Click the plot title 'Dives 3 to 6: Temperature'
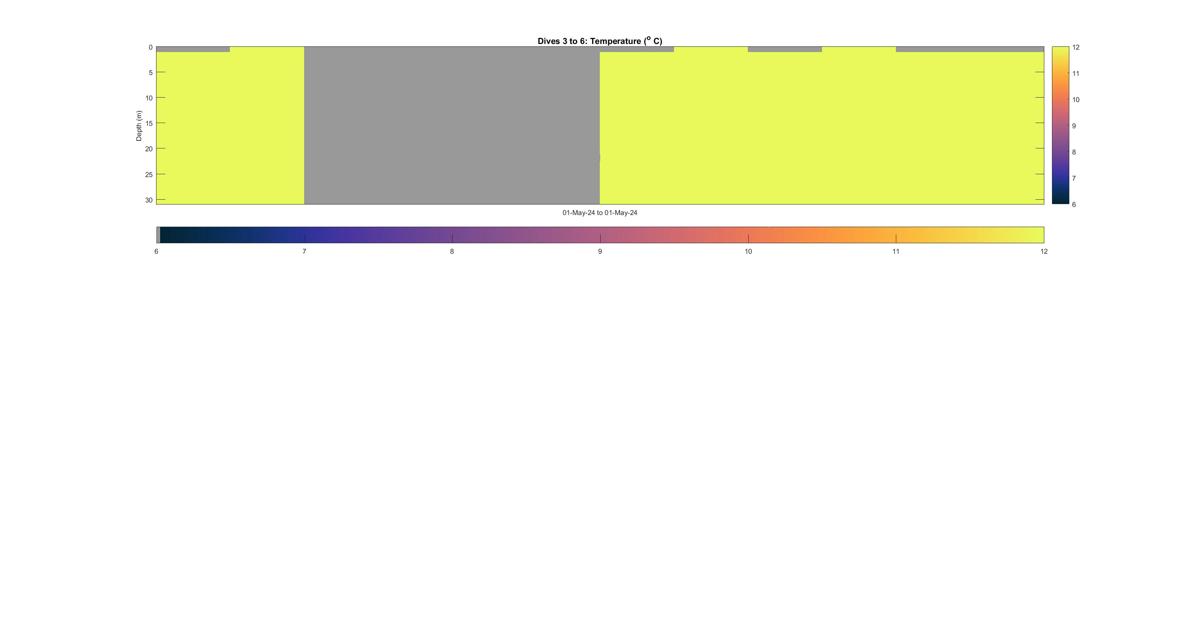Viewport: 1200px width, 622px height. pyautogui.click(x=599, y=41)
